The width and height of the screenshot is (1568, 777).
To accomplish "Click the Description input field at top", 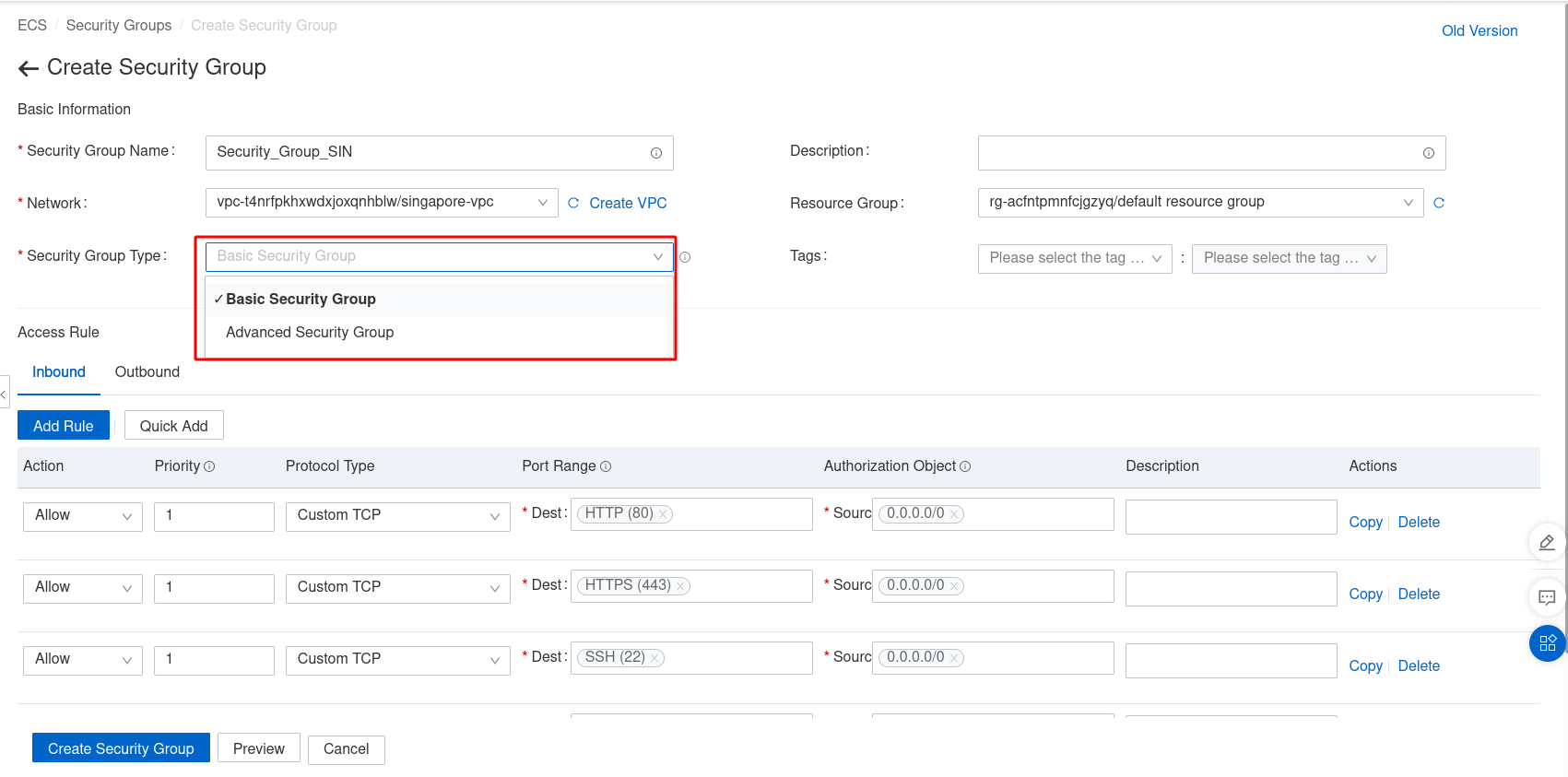I will pos(1198,153).
